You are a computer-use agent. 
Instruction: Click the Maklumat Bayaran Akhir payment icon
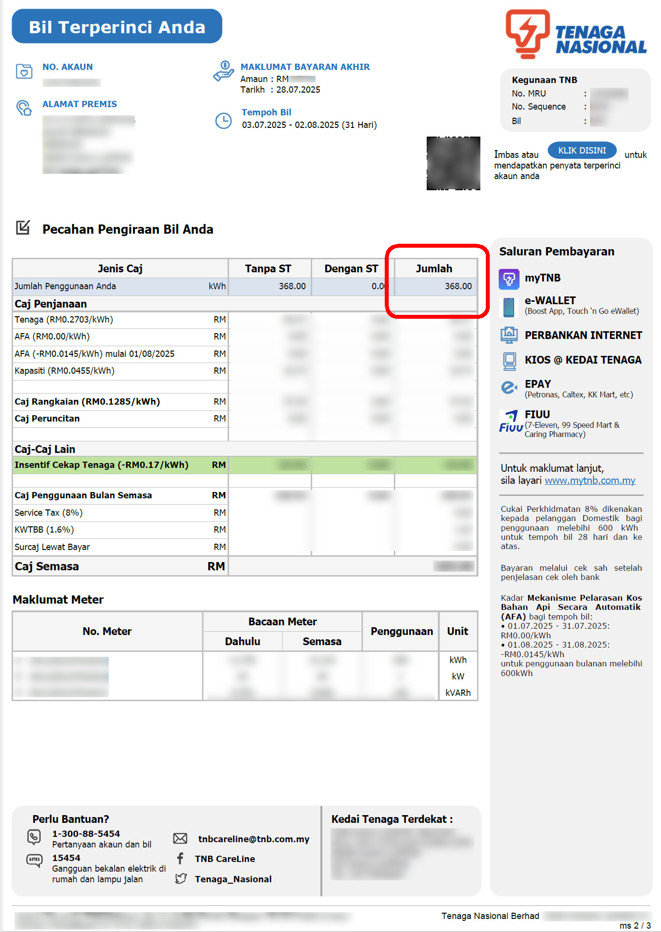223,71
